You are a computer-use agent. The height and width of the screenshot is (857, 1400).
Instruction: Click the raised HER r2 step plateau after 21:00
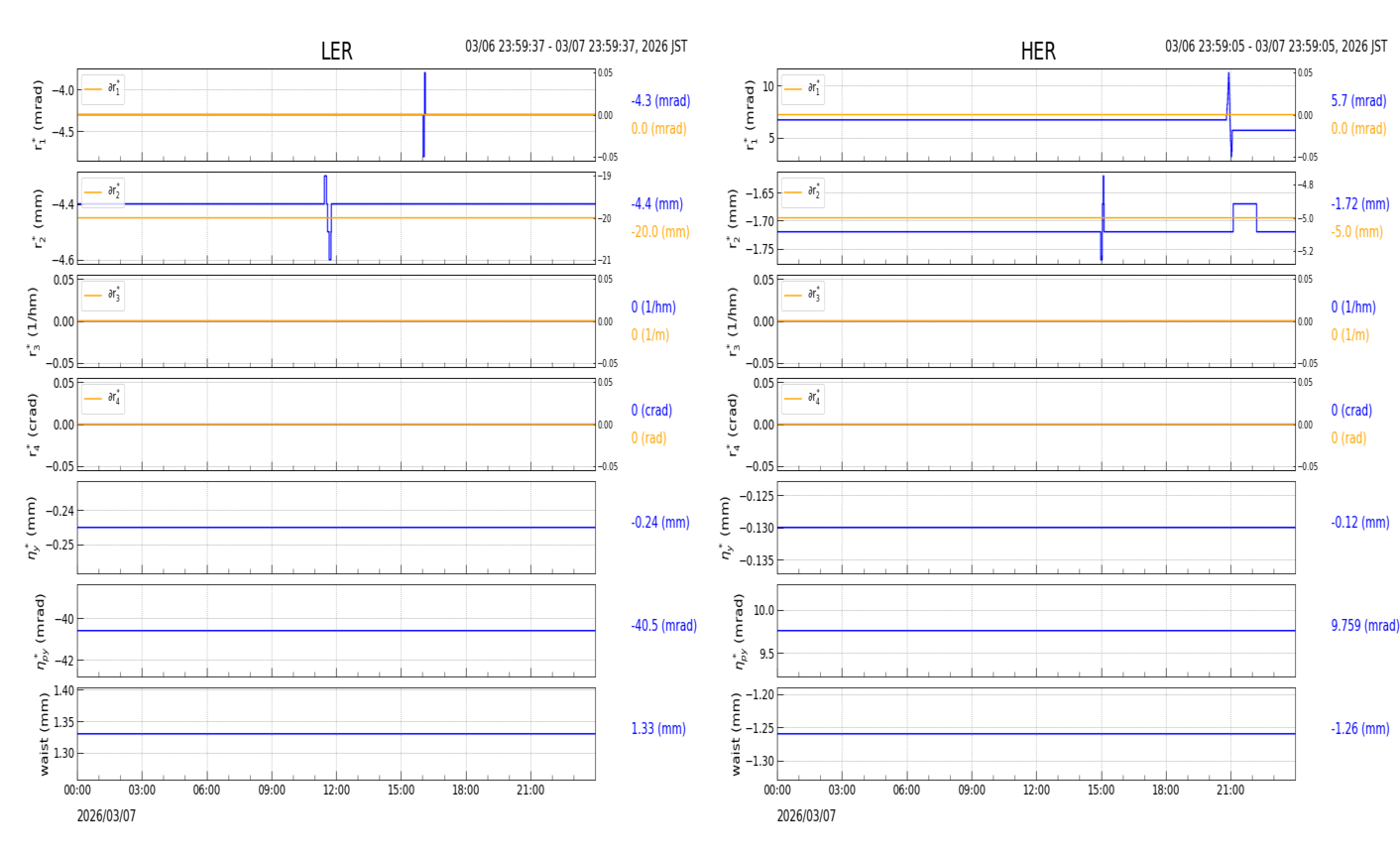[1244, 204]
